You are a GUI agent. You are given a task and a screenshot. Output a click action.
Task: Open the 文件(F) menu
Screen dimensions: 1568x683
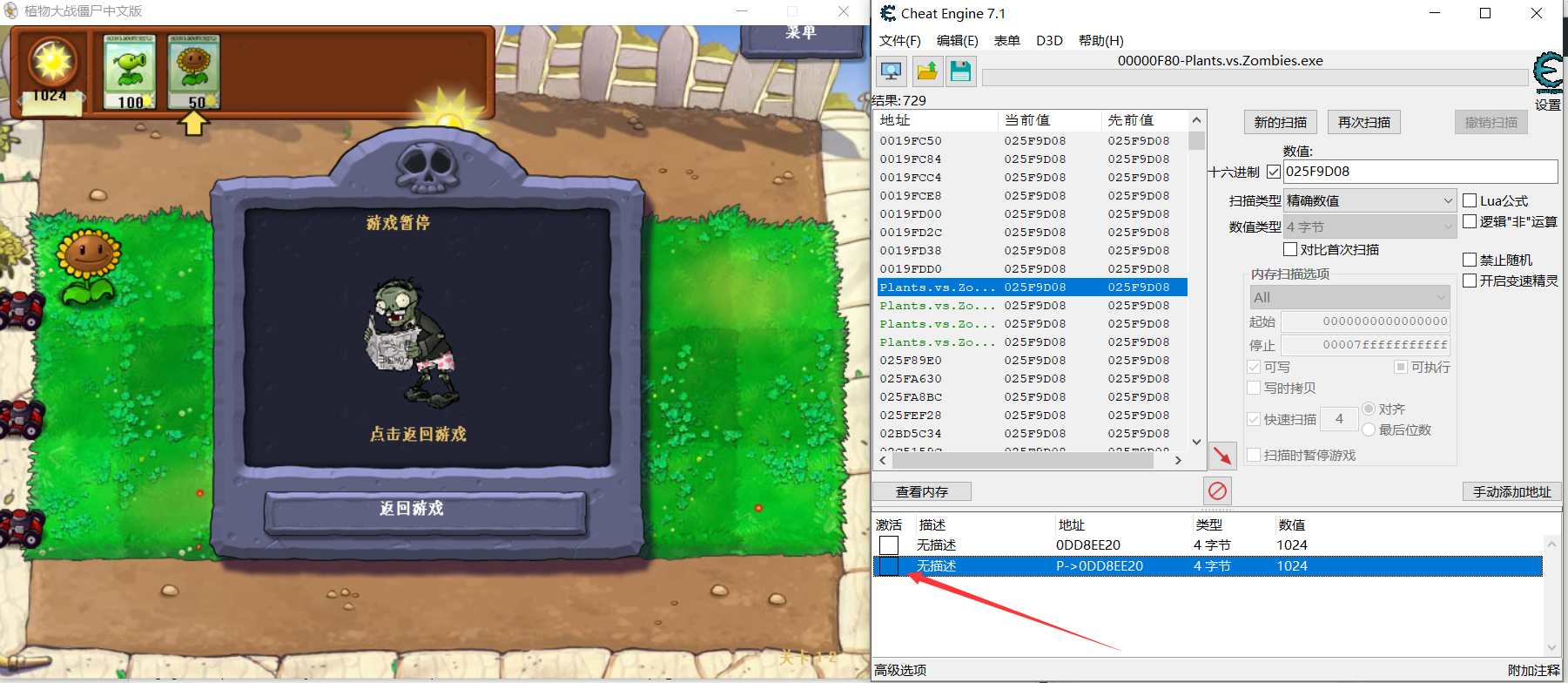click(899, 41)
